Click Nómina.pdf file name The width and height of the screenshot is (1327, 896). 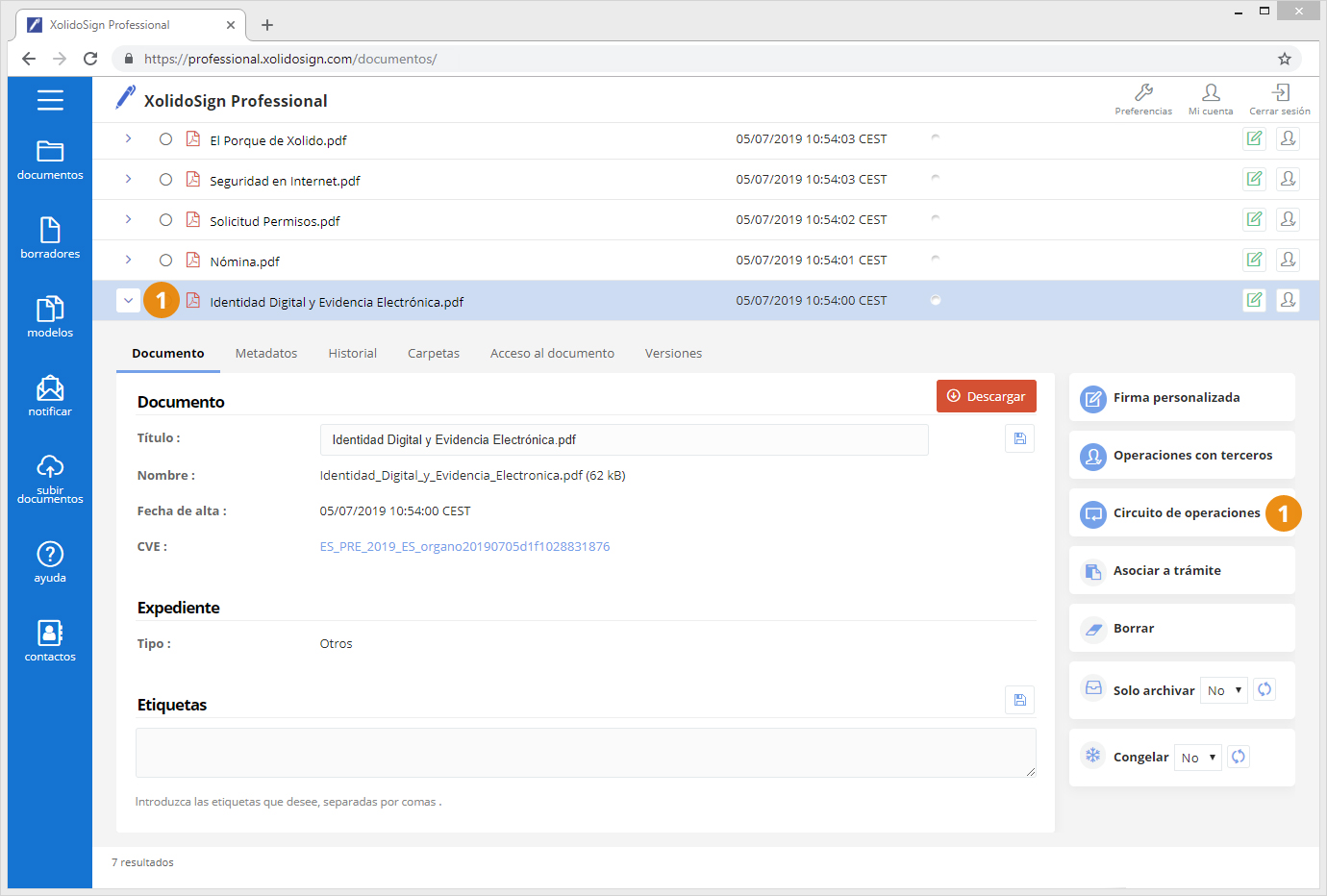(x=244, y=261)
